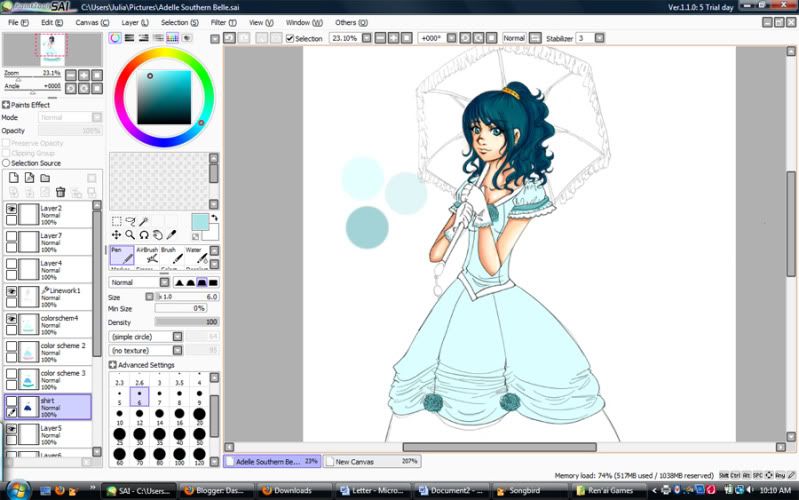Toggle the Selection checkbox in canvas toolbar
Image resolution: width=799 pixels, height=500 pixels.
290,39
